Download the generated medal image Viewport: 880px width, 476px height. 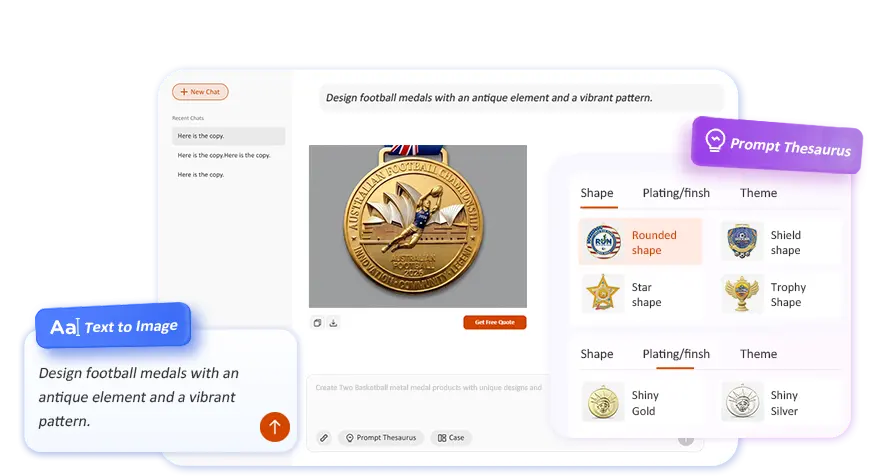(333, 323)
